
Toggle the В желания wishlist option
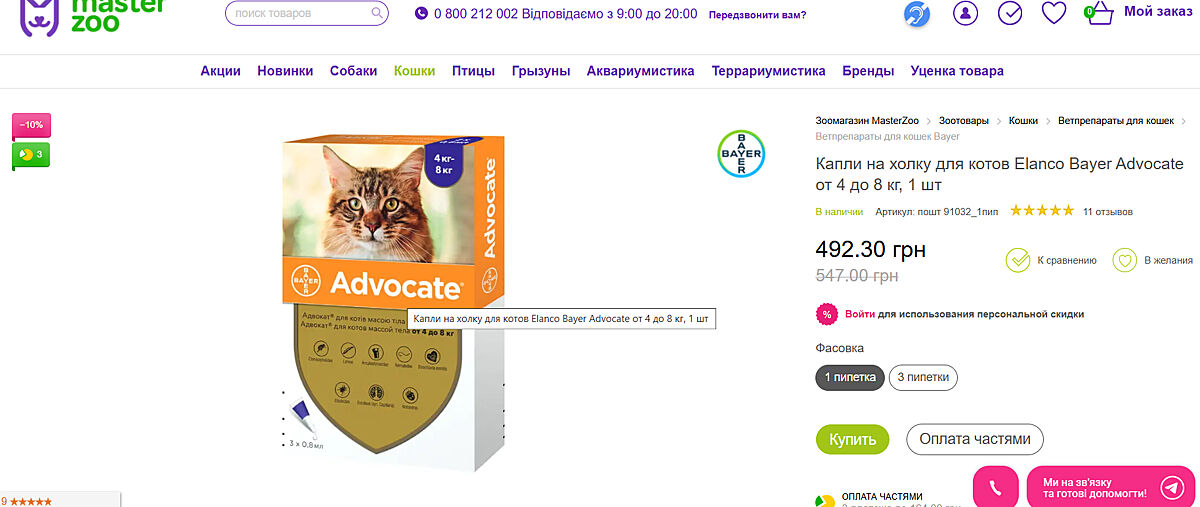click(x=1152, y=260)
